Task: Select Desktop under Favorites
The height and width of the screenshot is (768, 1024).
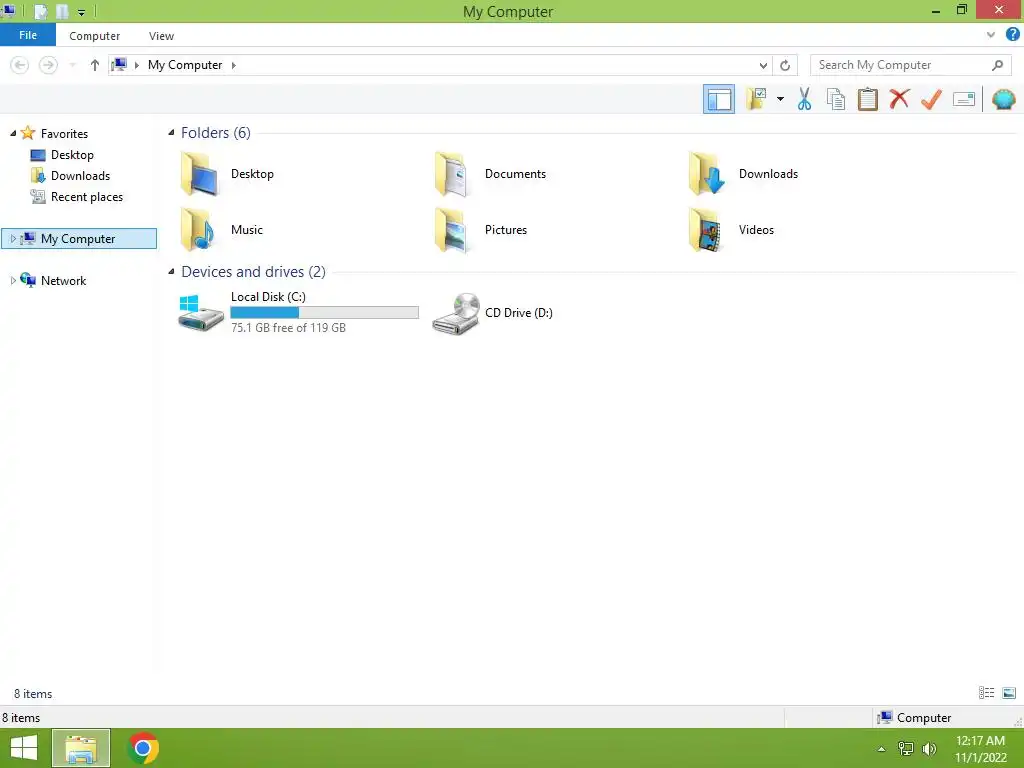Action: click(72, 155)
